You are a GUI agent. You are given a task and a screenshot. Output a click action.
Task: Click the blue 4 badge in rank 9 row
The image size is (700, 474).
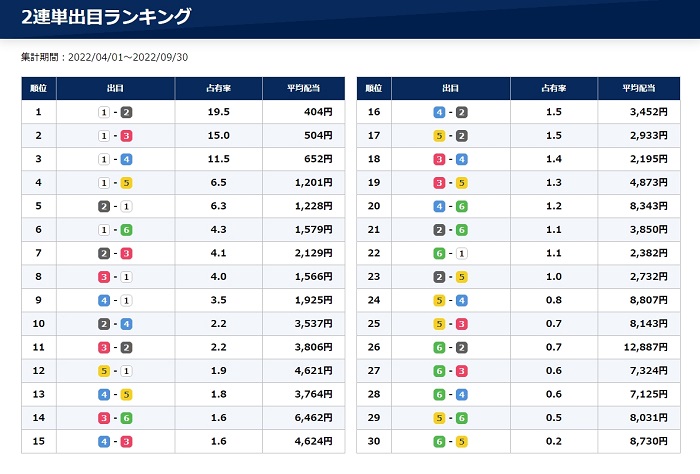(103, 299)
